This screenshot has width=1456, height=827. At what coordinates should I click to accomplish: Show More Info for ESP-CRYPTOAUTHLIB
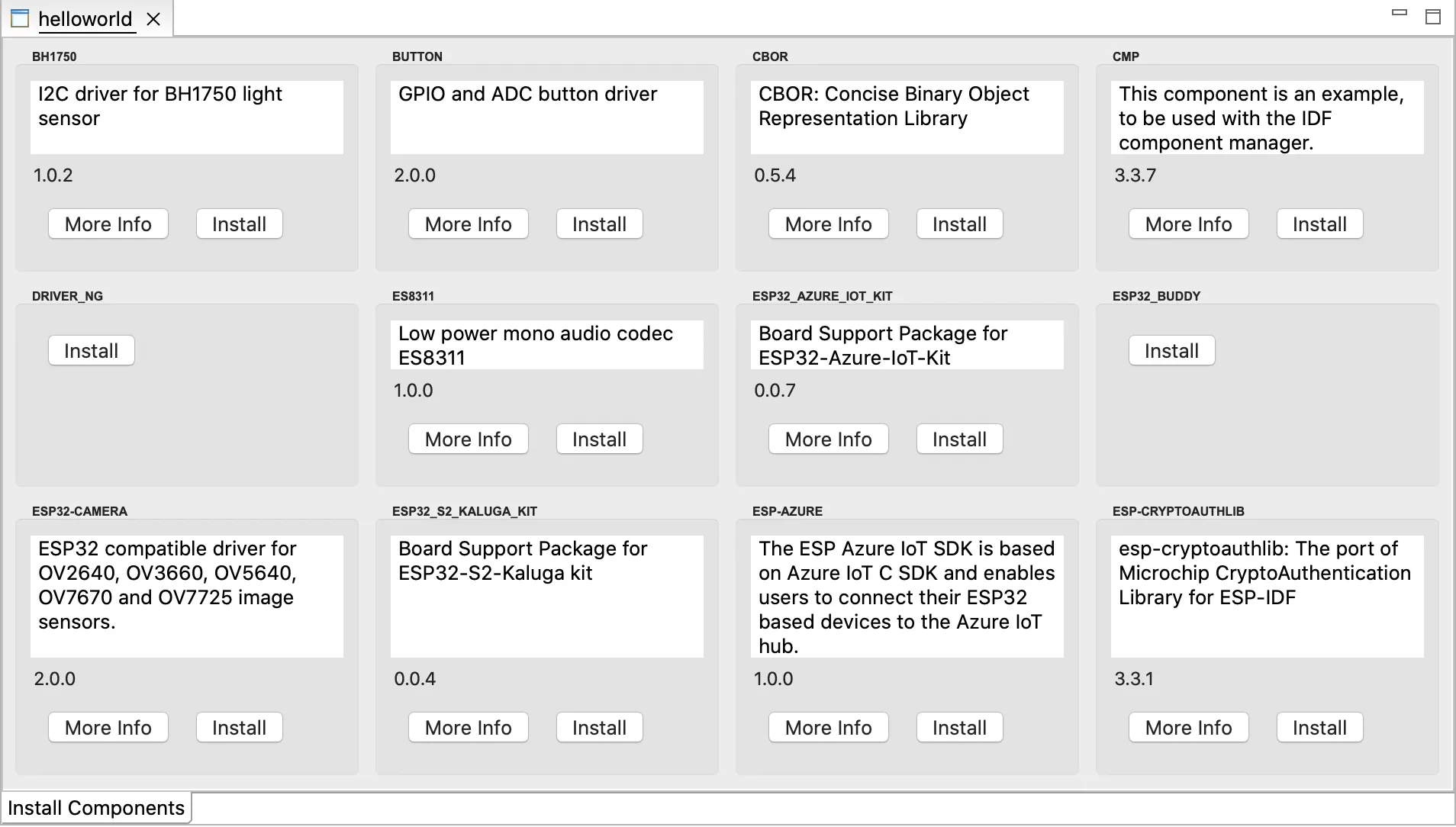[1188, 728]
